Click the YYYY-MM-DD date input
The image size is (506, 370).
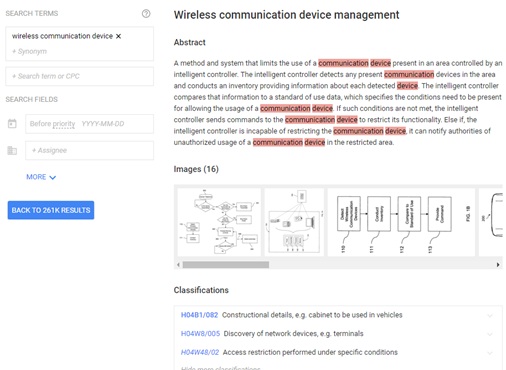pyautogui.click(x=103, y=124)
